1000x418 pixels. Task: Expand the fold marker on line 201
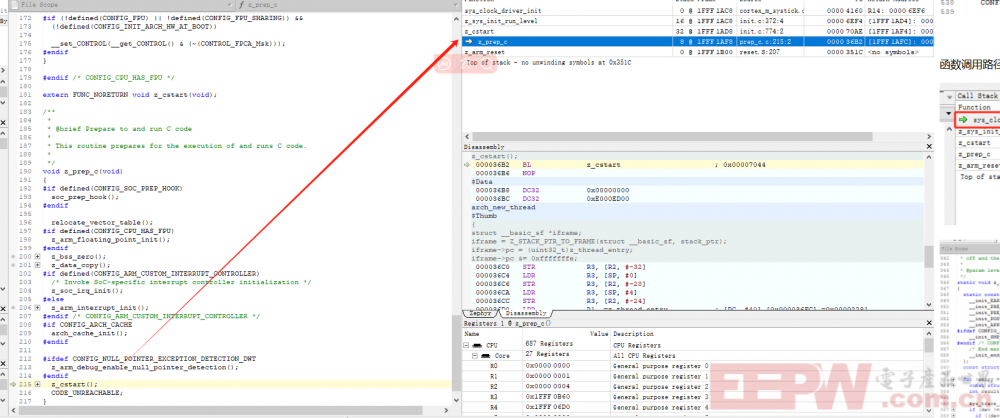pos(37,265)
